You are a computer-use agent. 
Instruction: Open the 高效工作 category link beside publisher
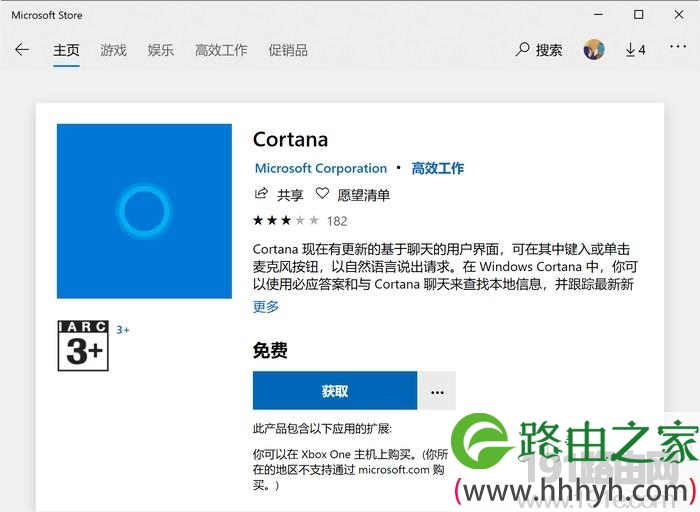click(438, 168)
